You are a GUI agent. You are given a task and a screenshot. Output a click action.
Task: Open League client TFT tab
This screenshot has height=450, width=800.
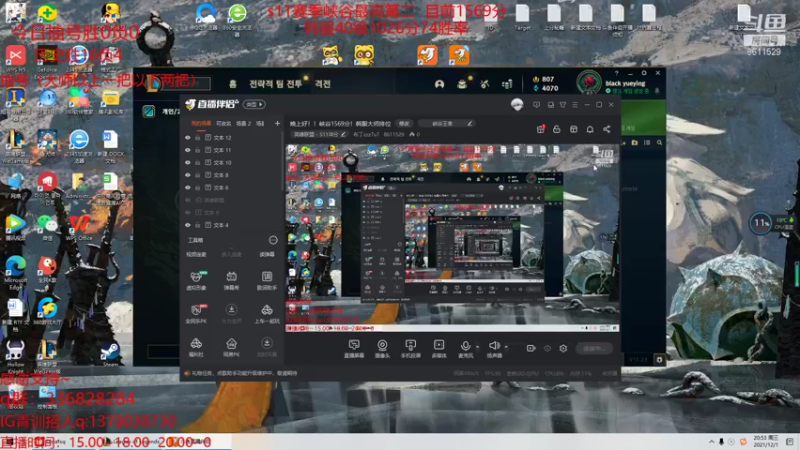[x=276, y=84]
